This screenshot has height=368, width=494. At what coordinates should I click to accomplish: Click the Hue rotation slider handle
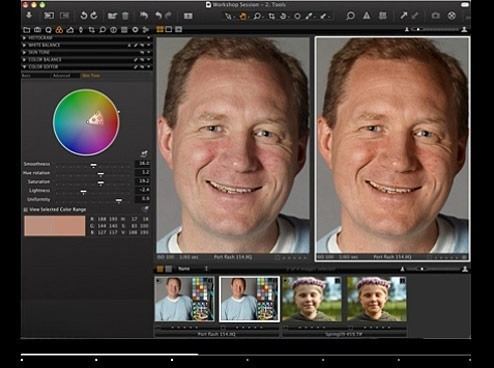[x=100, y=174]
